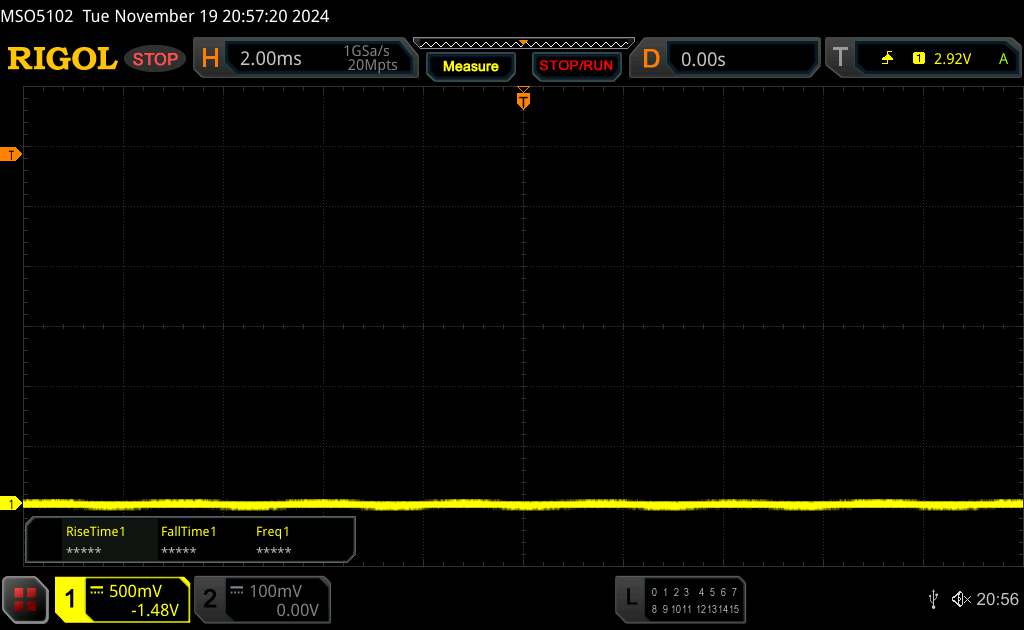This screenshot has height=630, width=1024.
Task: Select the orange trigger position marker at top
Action: pyautogui.click(x=522, y=98)
